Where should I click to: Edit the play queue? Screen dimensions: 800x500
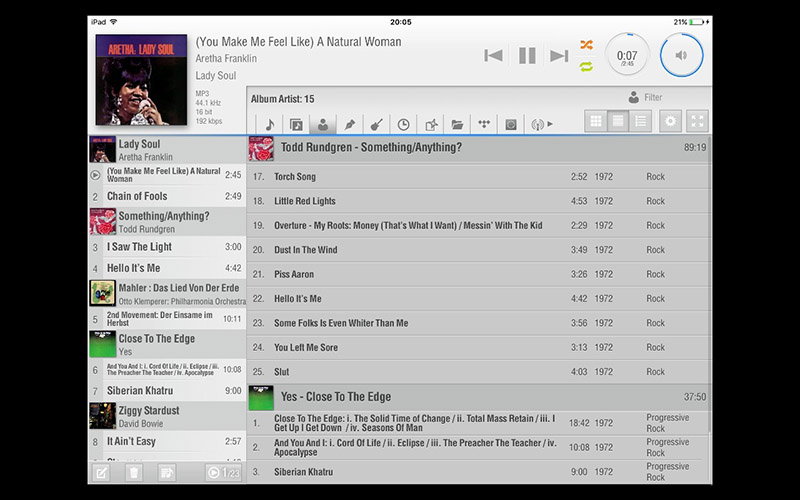102,473
